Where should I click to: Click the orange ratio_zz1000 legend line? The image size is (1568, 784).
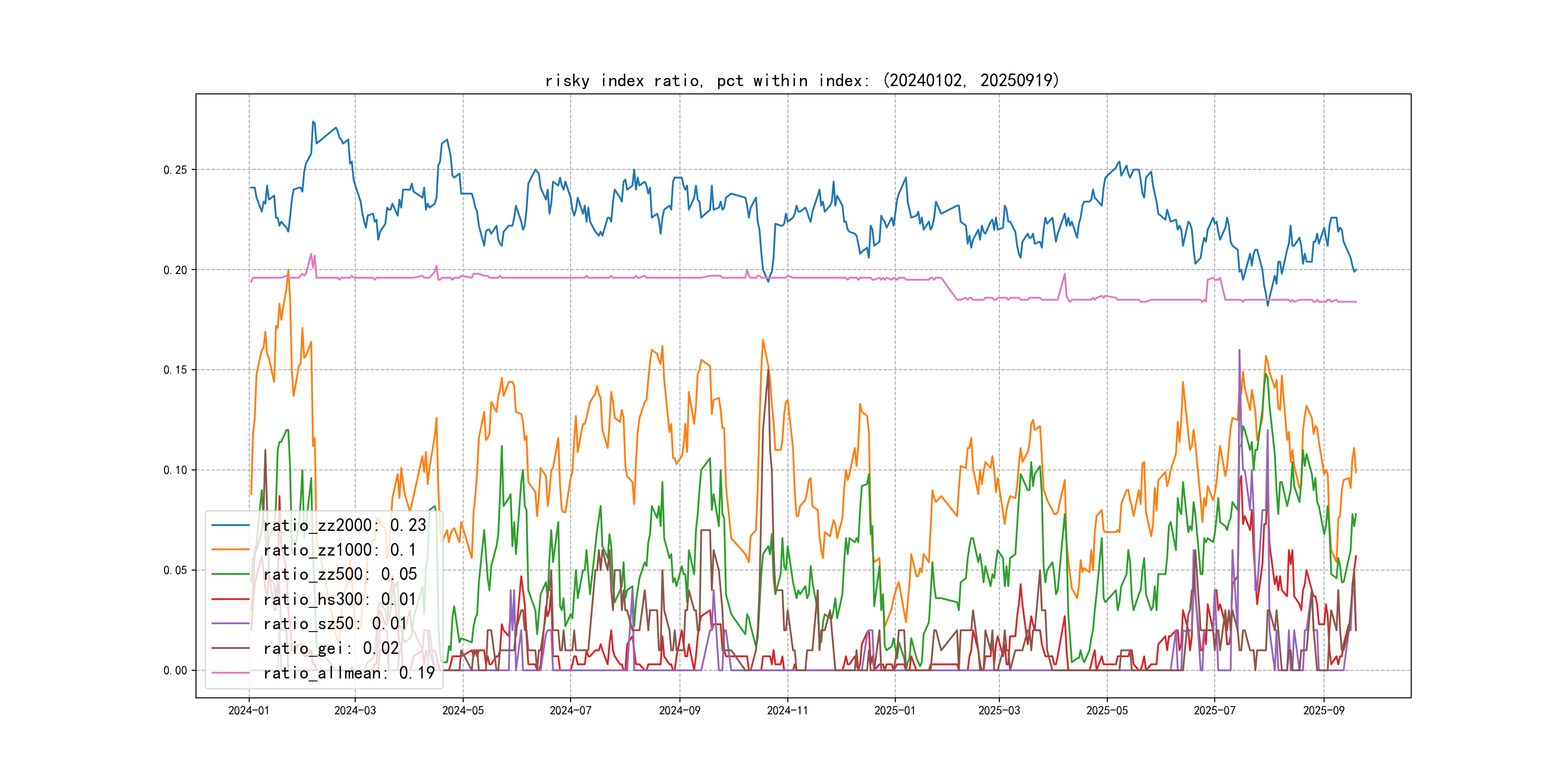click(230, 550)
